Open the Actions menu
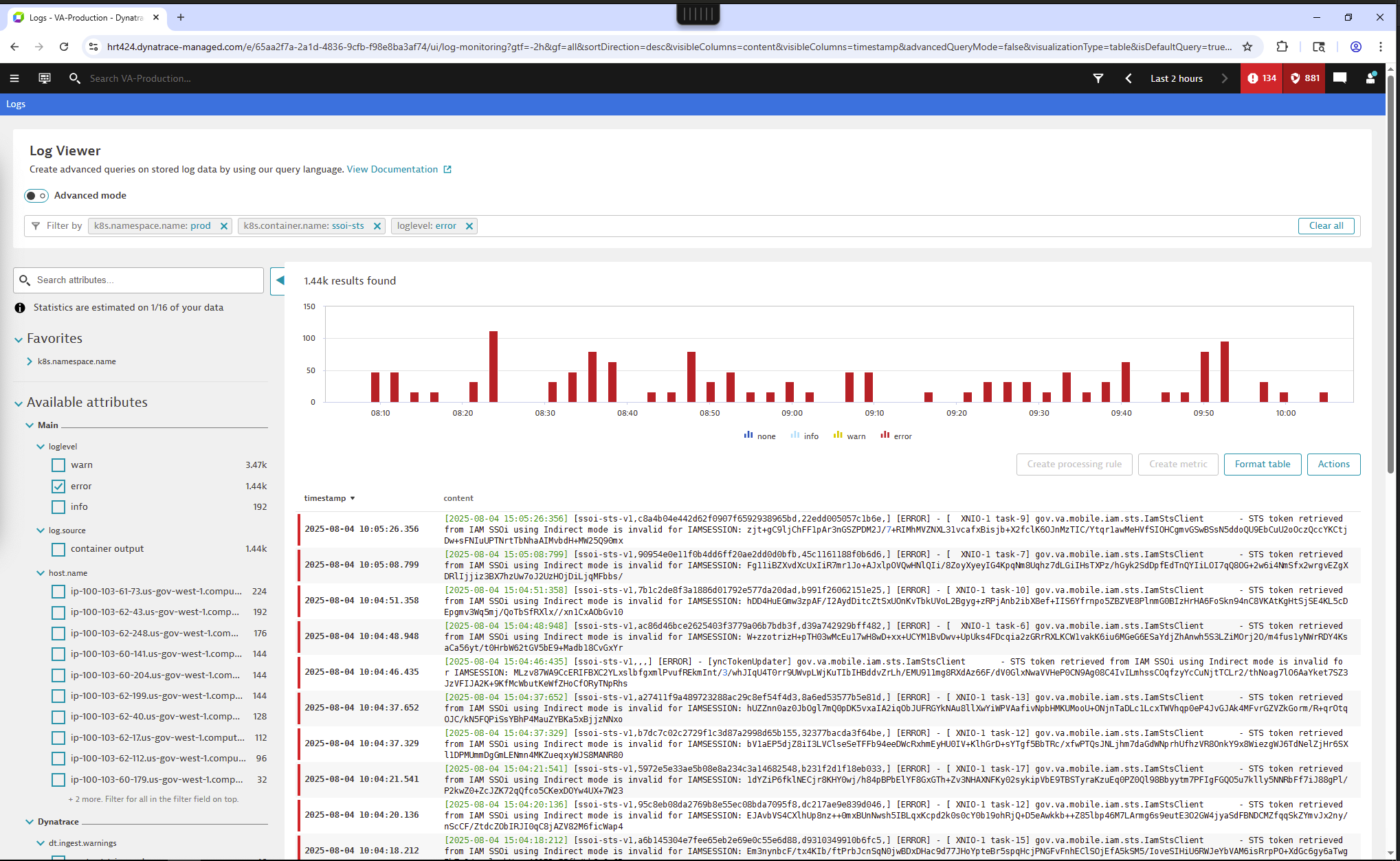 [1333, 465]
